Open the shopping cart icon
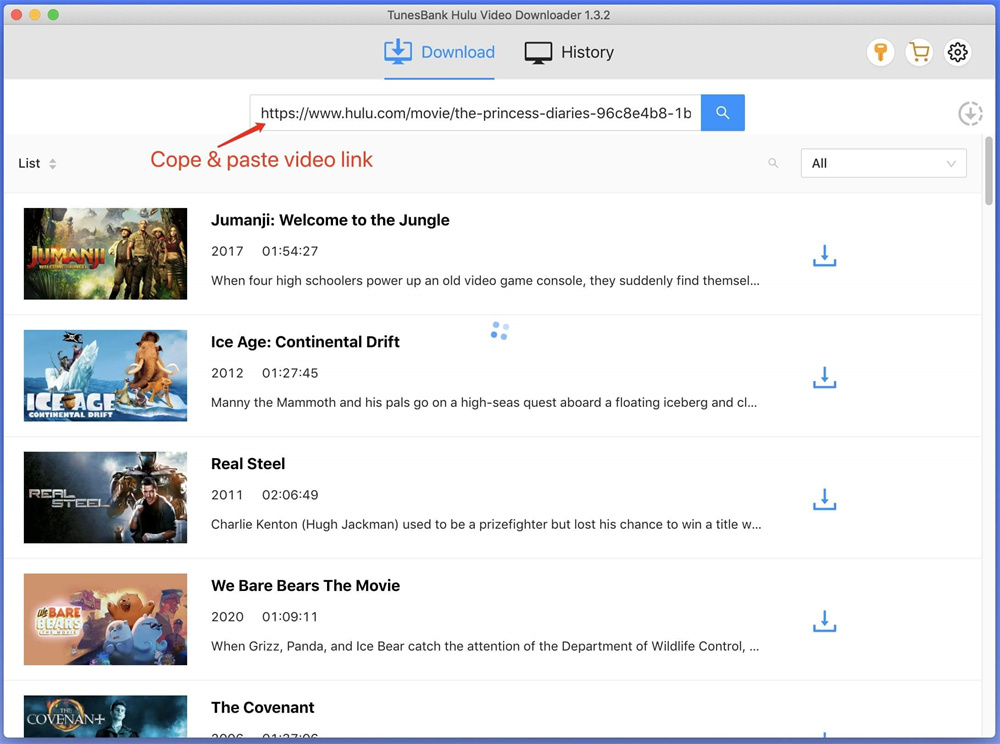Image resolution: width=1000 pixels, height=744 pixels. (x=919, y=52)
